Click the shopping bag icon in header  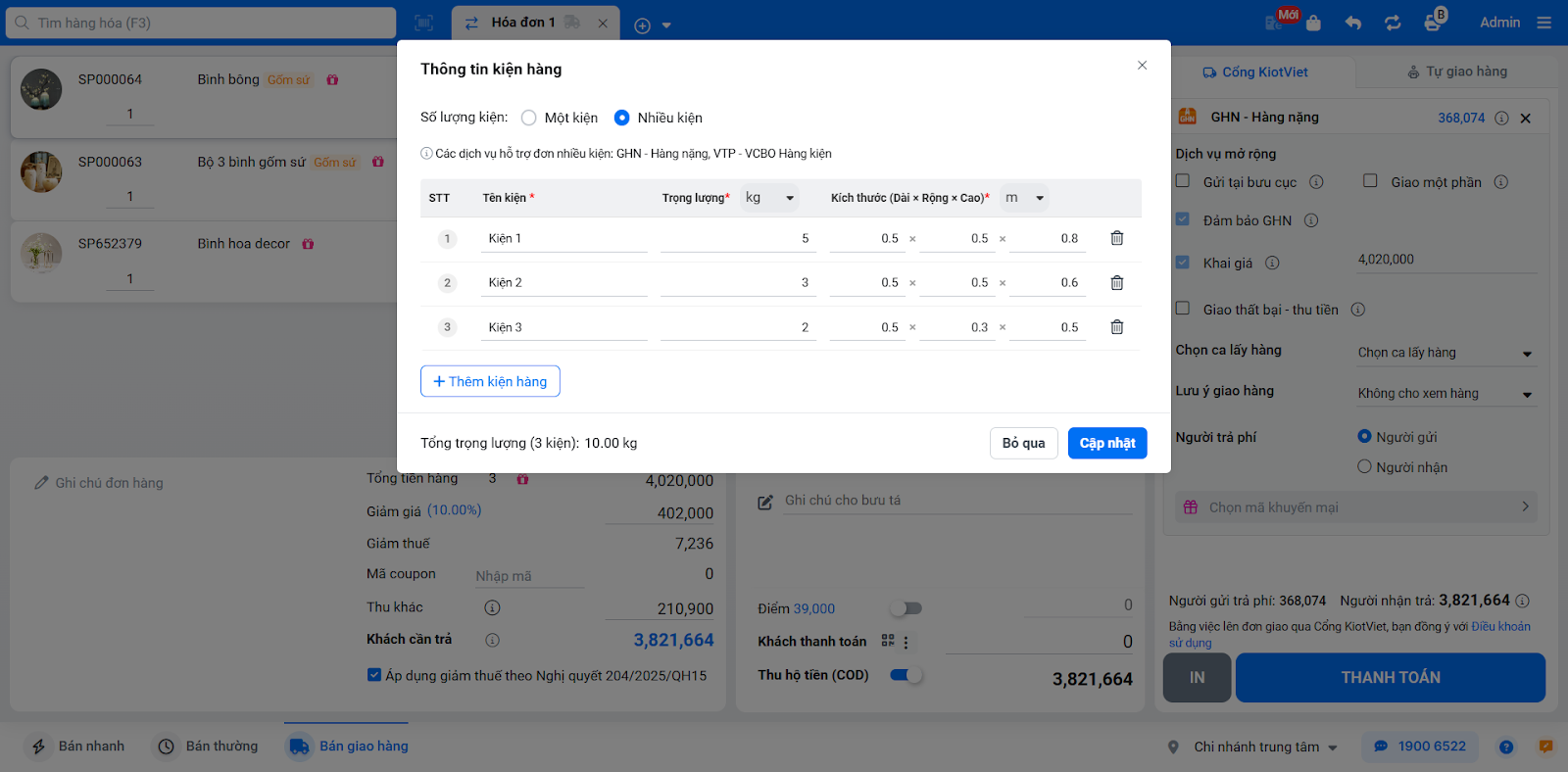click(x=1313, y=24)
